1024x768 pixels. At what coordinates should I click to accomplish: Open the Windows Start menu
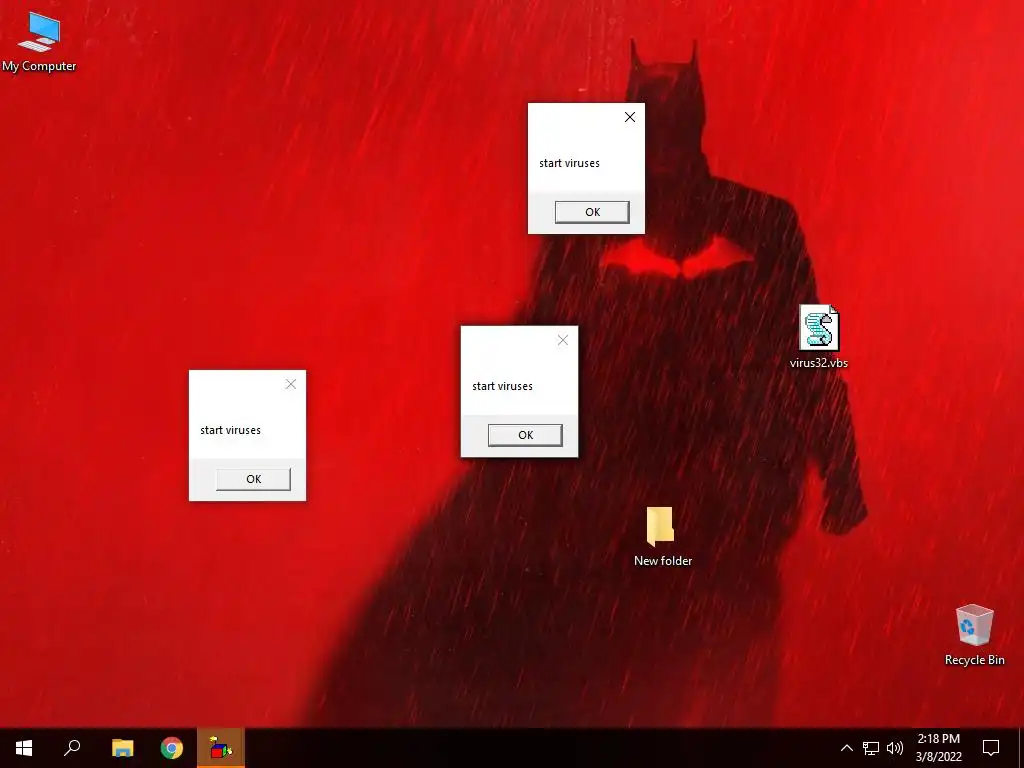(24, 748)
